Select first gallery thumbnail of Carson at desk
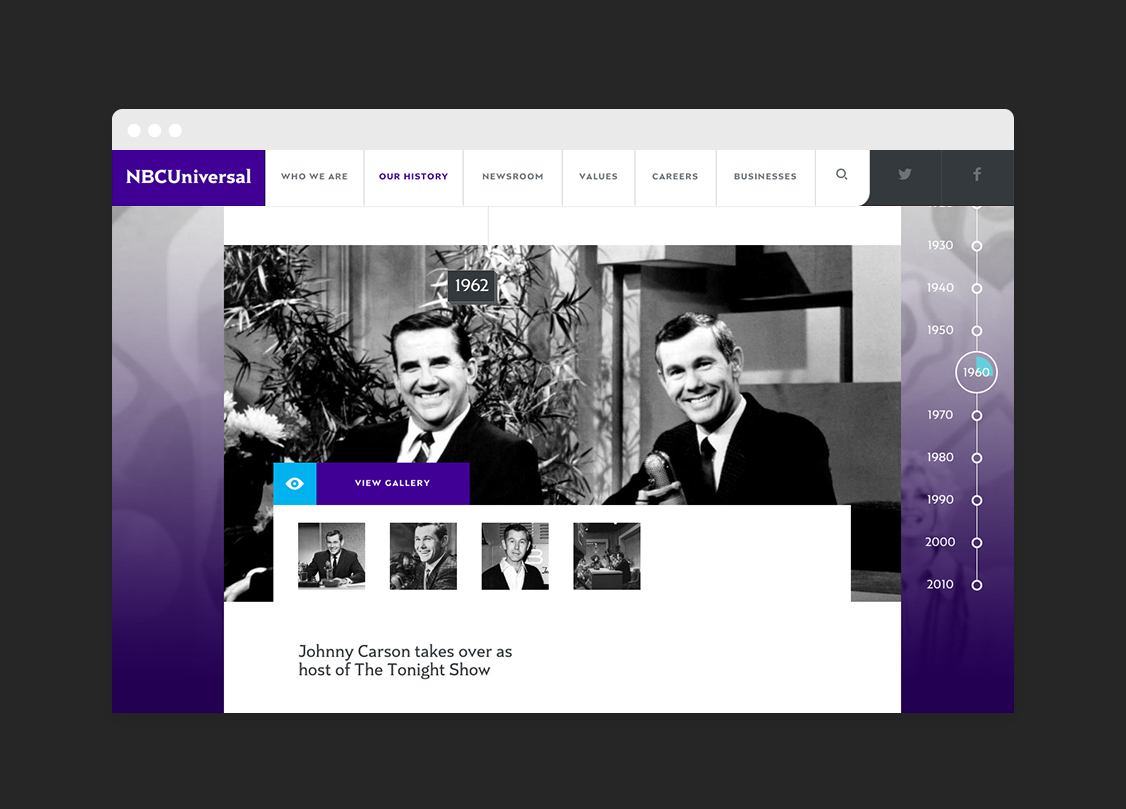The width and height of the screenshot is (1126, 809). click(331, 556)
